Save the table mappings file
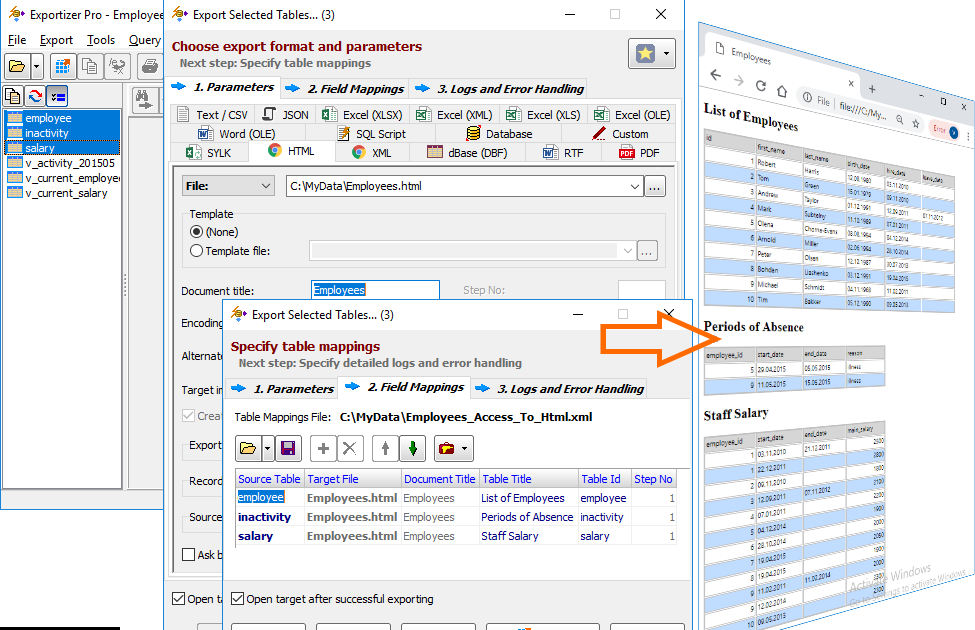 click(288, 448)
